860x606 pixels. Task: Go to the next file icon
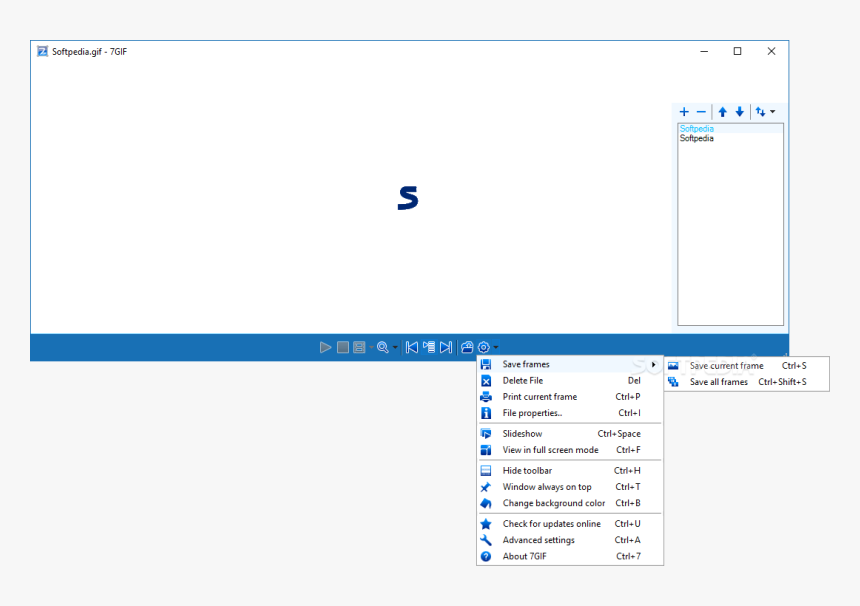pyautogui.click(x=446, y=347)
